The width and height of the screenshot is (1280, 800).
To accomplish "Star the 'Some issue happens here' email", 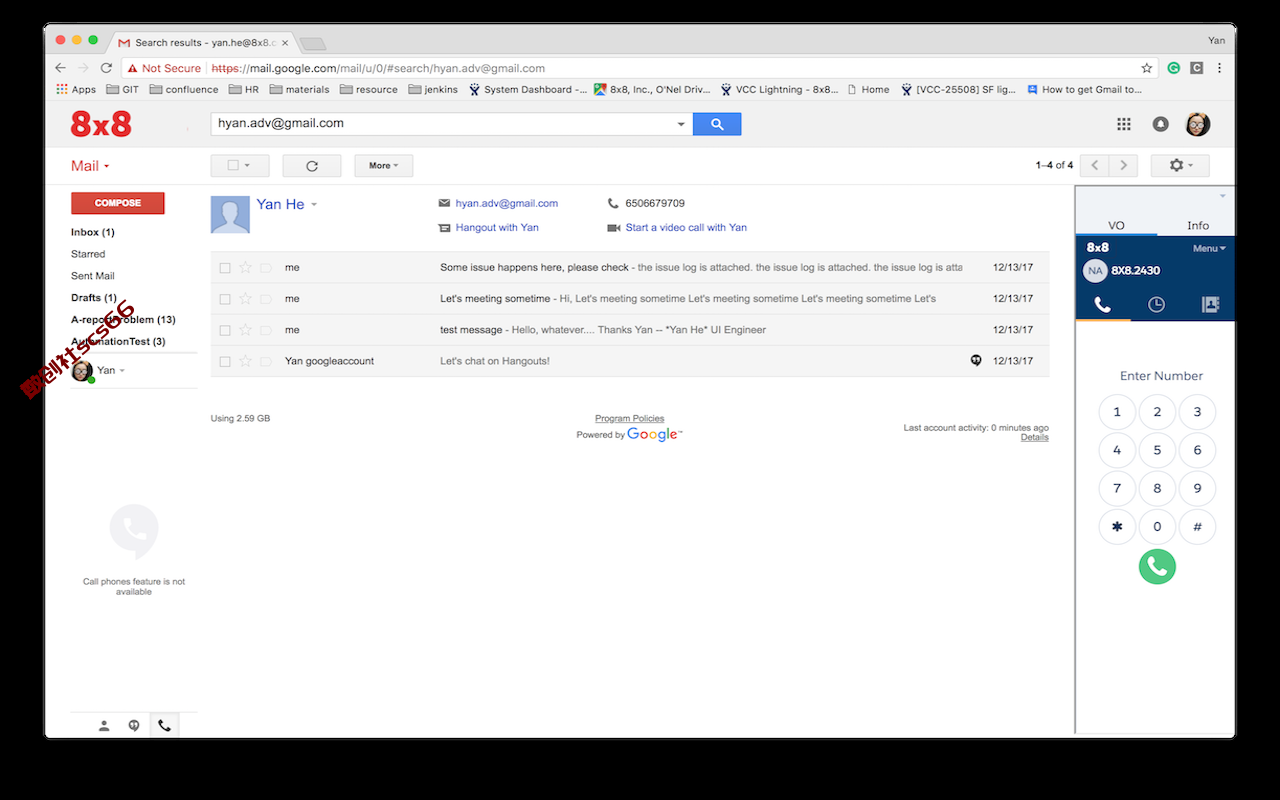I will pyautogui.click(x=245, y=268).
